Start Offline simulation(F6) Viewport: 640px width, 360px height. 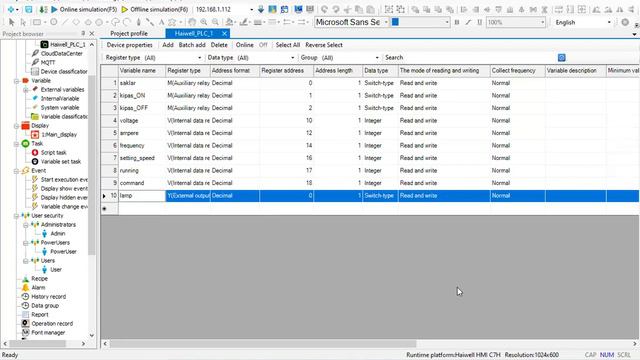(155, 9)
